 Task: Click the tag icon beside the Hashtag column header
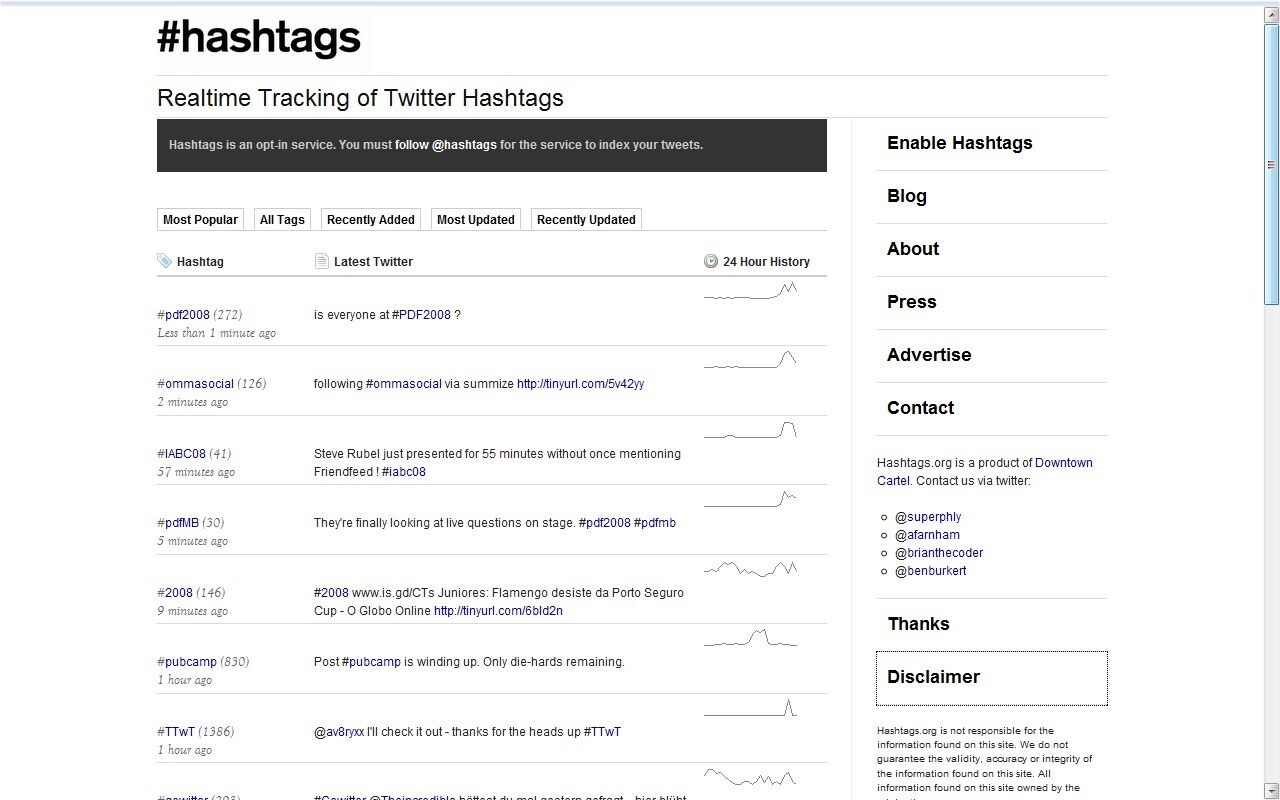[163, 260]
